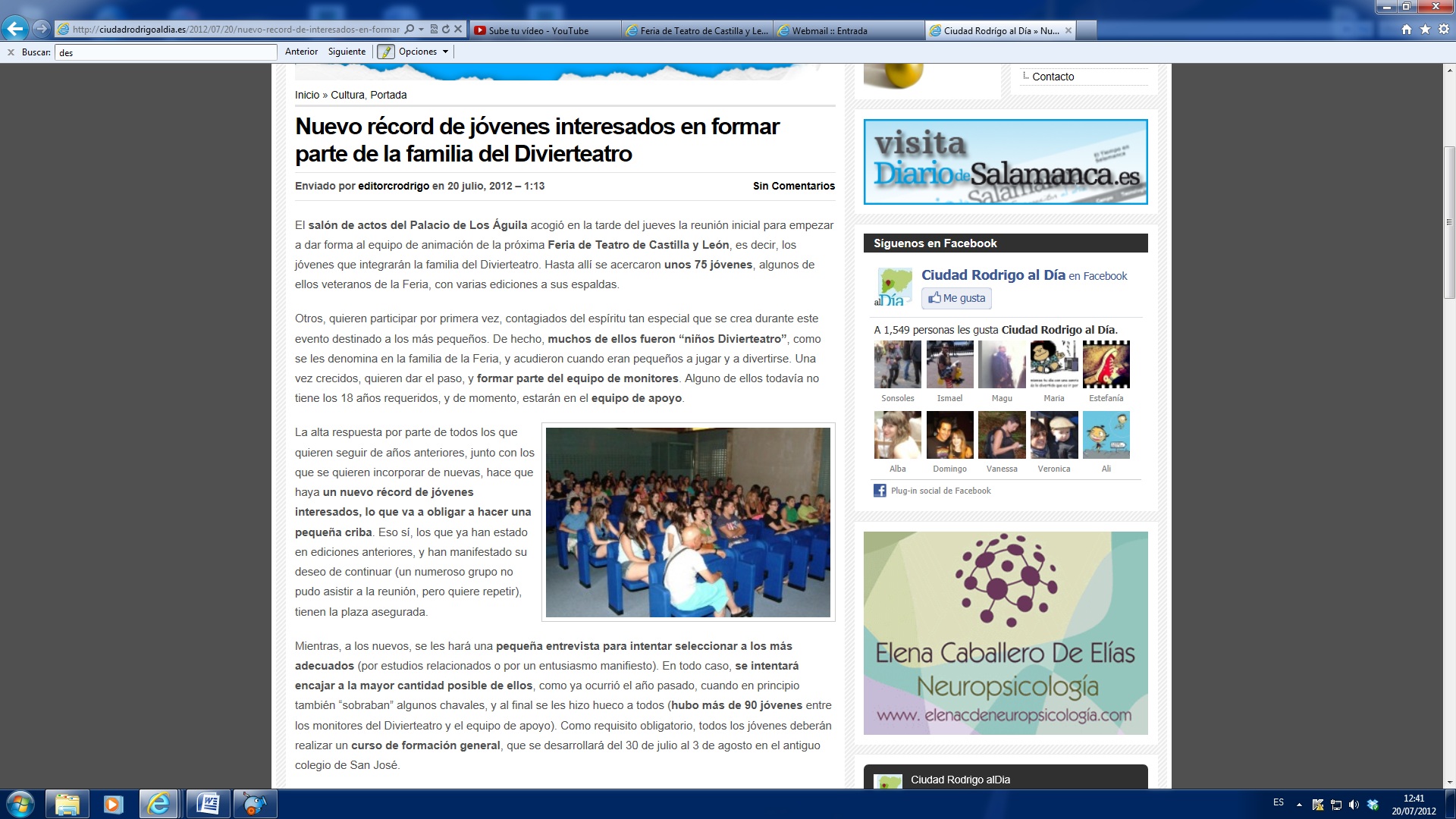The image size is (1456, 819).
Task: Click the Ciudad Rodrigo alDía logo in Facebook box
Action: coord(893,287)
